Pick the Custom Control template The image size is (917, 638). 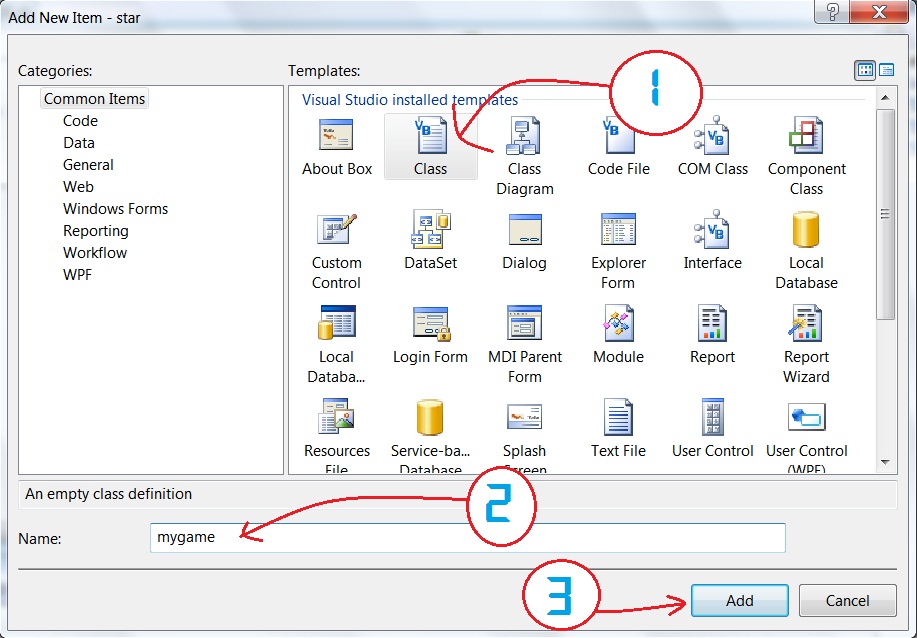(336, 250)
